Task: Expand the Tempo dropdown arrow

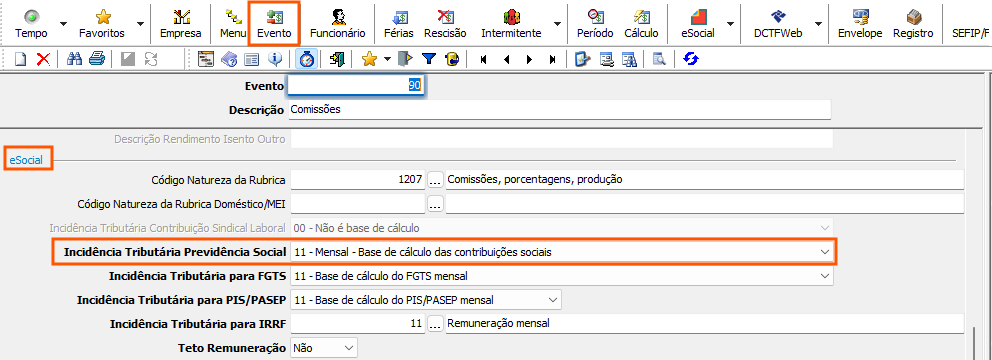Action: 63,23
